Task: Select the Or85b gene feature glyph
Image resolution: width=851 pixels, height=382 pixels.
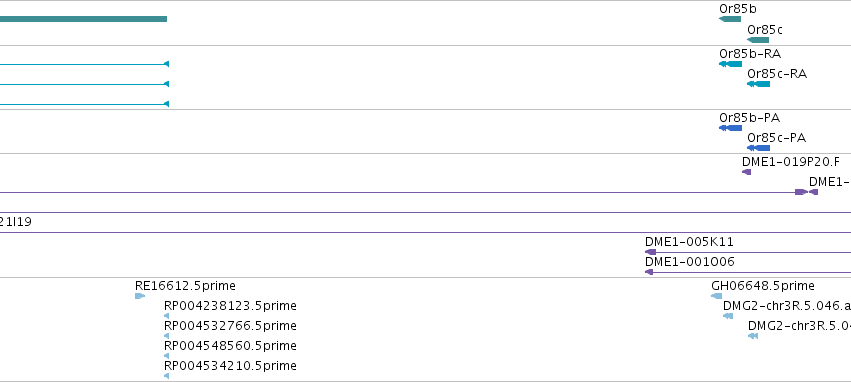Action: (730, 19)
